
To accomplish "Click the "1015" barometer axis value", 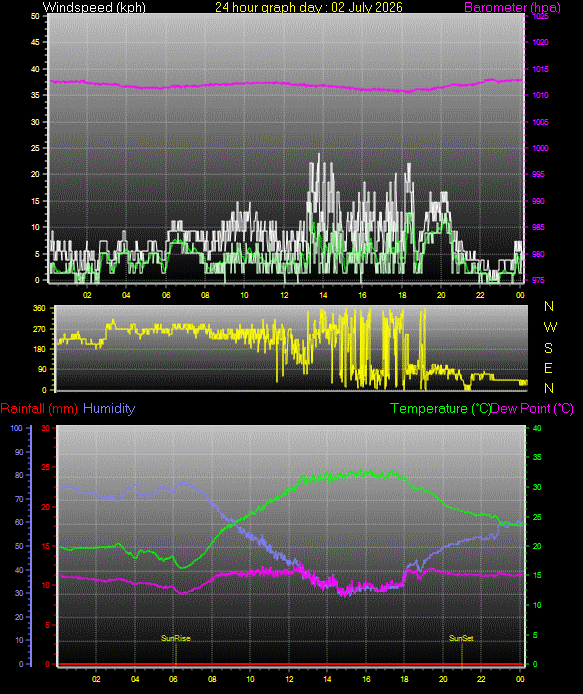I will coord(541,69).
